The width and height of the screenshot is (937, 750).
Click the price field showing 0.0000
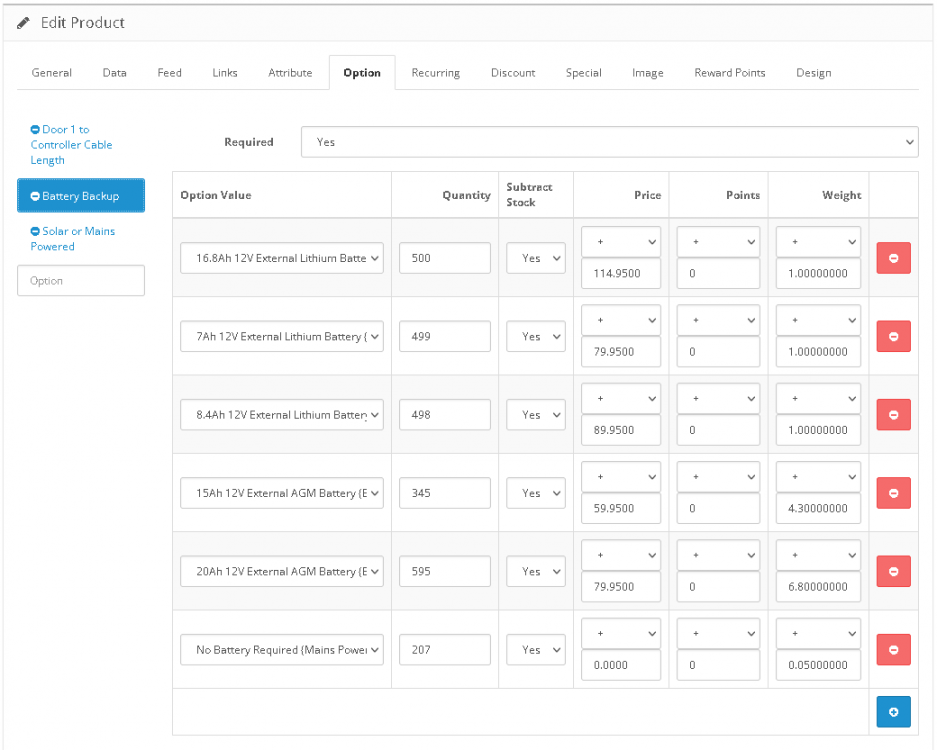pos(621,665)
